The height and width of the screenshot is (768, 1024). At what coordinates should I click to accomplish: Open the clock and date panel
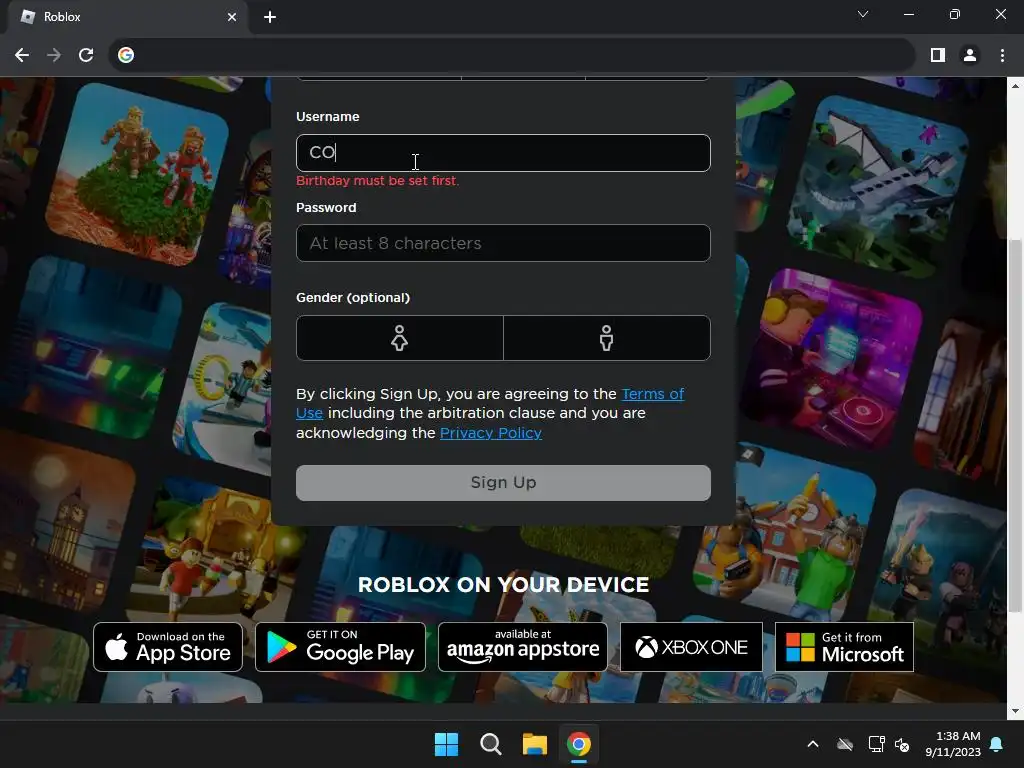(x=953, y=744)
